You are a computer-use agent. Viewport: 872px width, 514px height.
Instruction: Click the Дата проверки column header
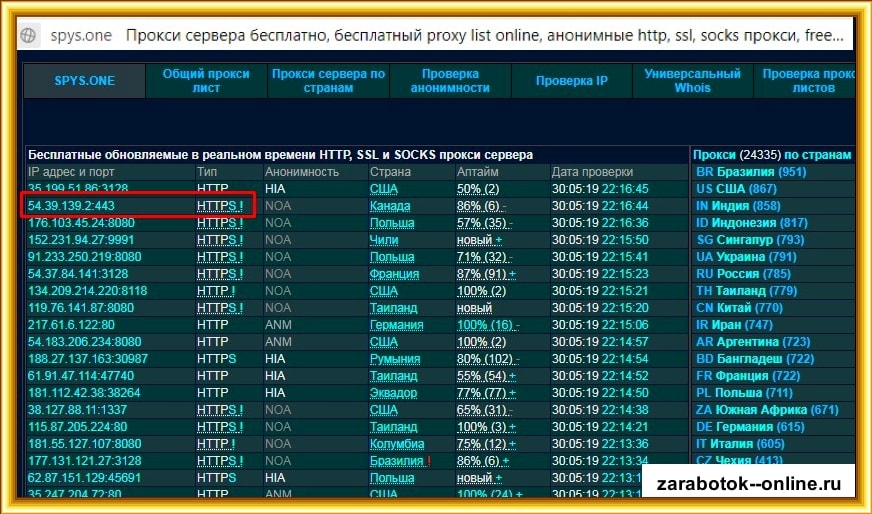[592, 172]
